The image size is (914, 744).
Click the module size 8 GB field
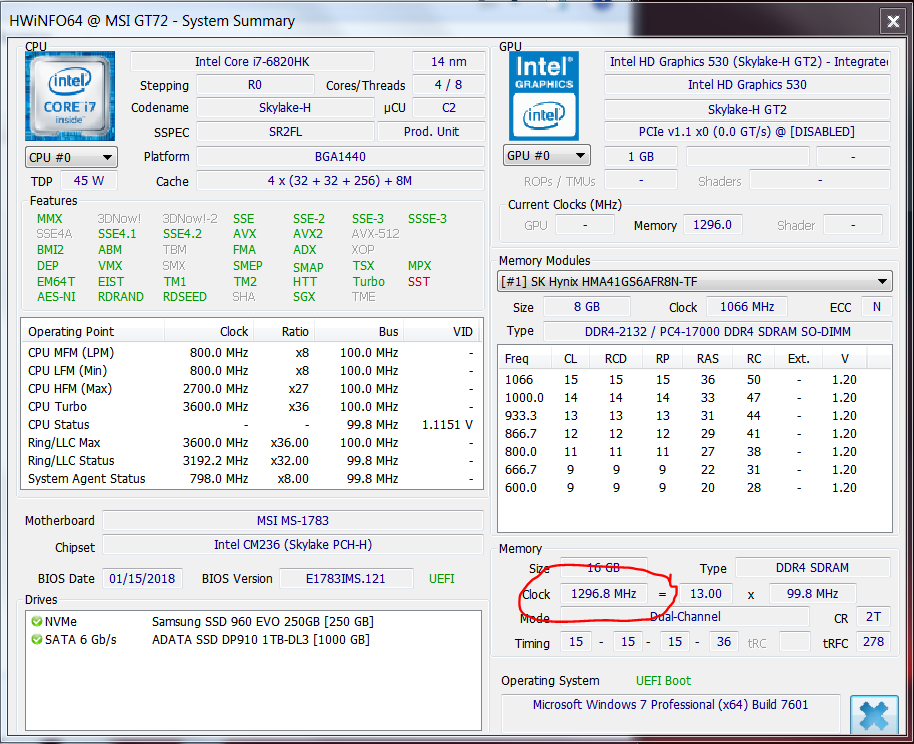point(586,307)
